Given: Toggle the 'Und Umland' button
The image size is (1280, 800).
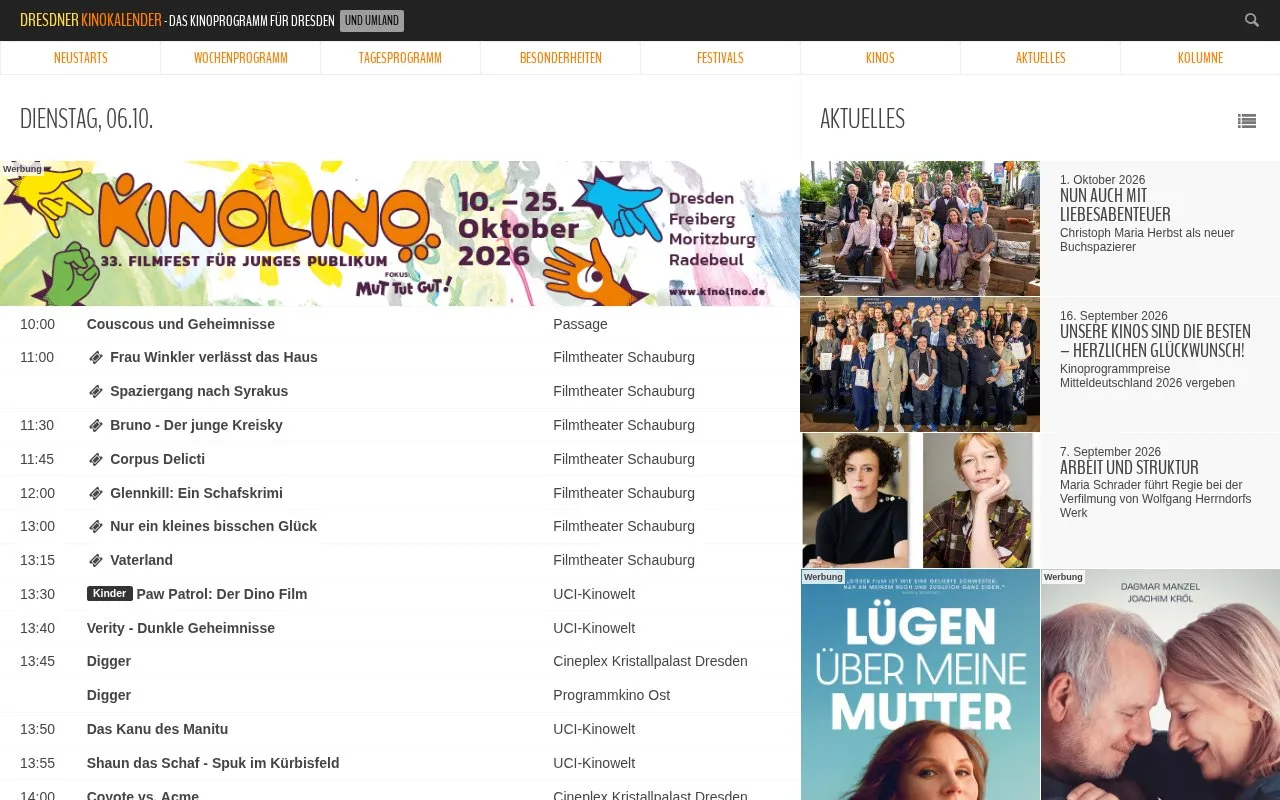Looking at the screenshot, I should click(372, 21).
